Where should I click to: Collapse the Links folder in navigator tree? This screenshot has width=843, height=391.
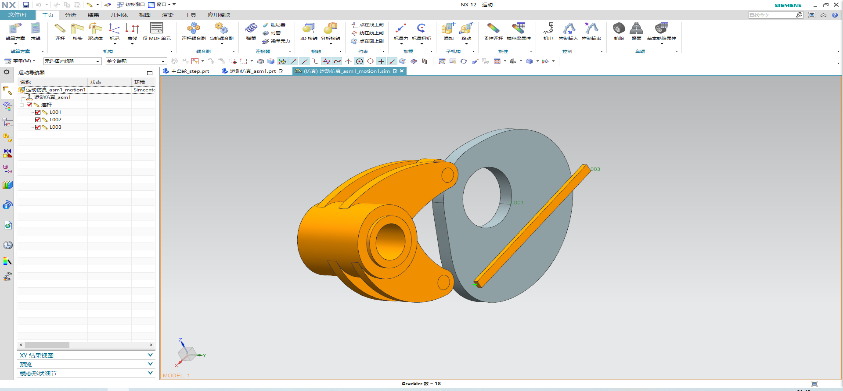coord(23,105)
